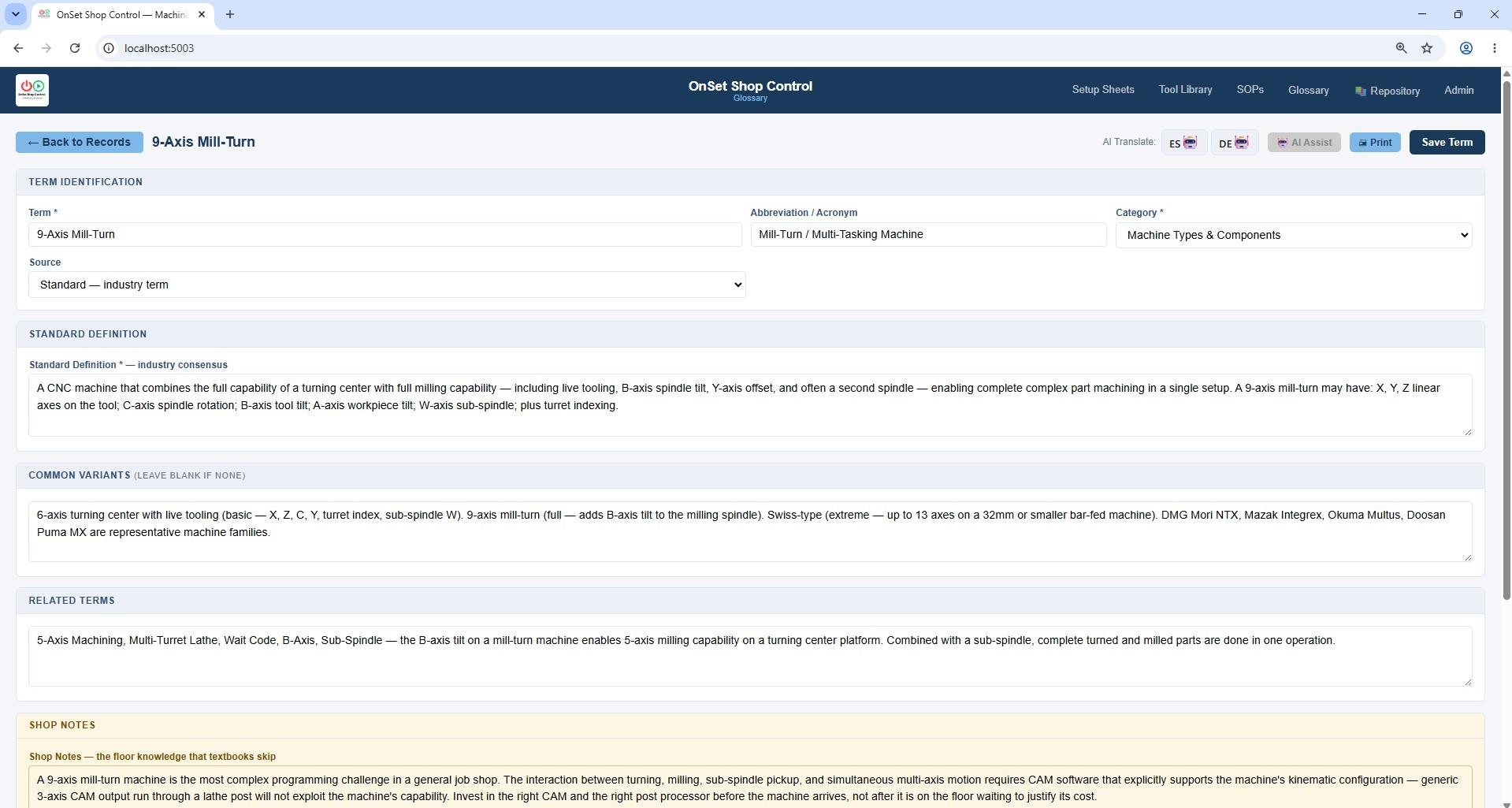Click into the Standard Definition text area
This screenshot has width=1512, height=808.
[750, 405]
